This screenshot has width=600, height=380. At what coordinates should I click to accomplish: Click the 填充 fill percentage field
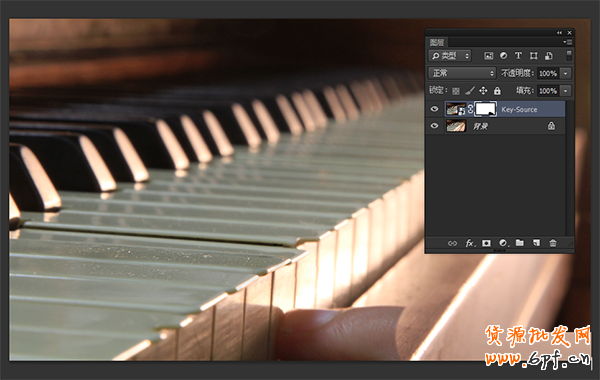pos(548,91)
